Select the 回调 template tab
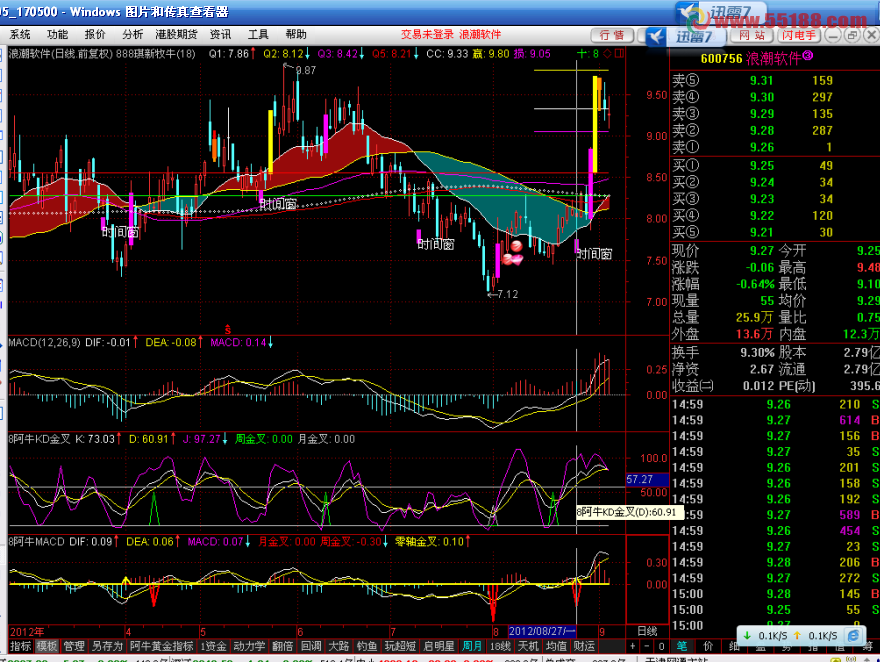The width and height of the screenshot is (880, 662). (x=311, y=646)
